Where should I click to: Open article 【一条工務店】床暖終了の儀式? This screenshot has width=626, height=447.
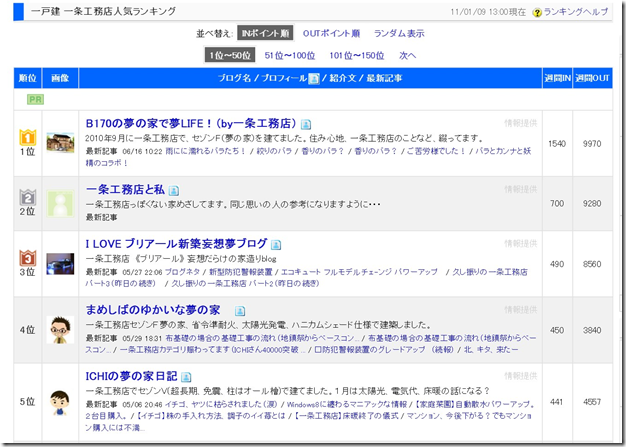346,416
